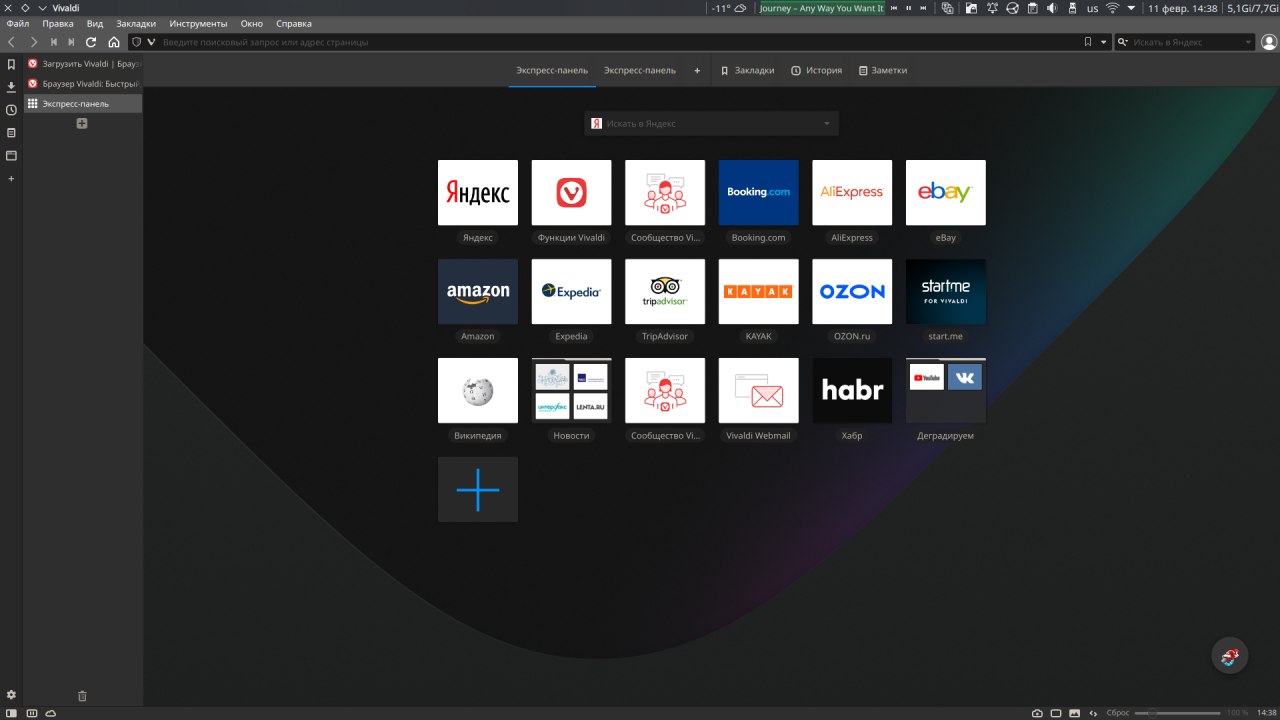Screen dimensions: 1280x720
Task: Open the Справка menu
Action: [294, 23]
